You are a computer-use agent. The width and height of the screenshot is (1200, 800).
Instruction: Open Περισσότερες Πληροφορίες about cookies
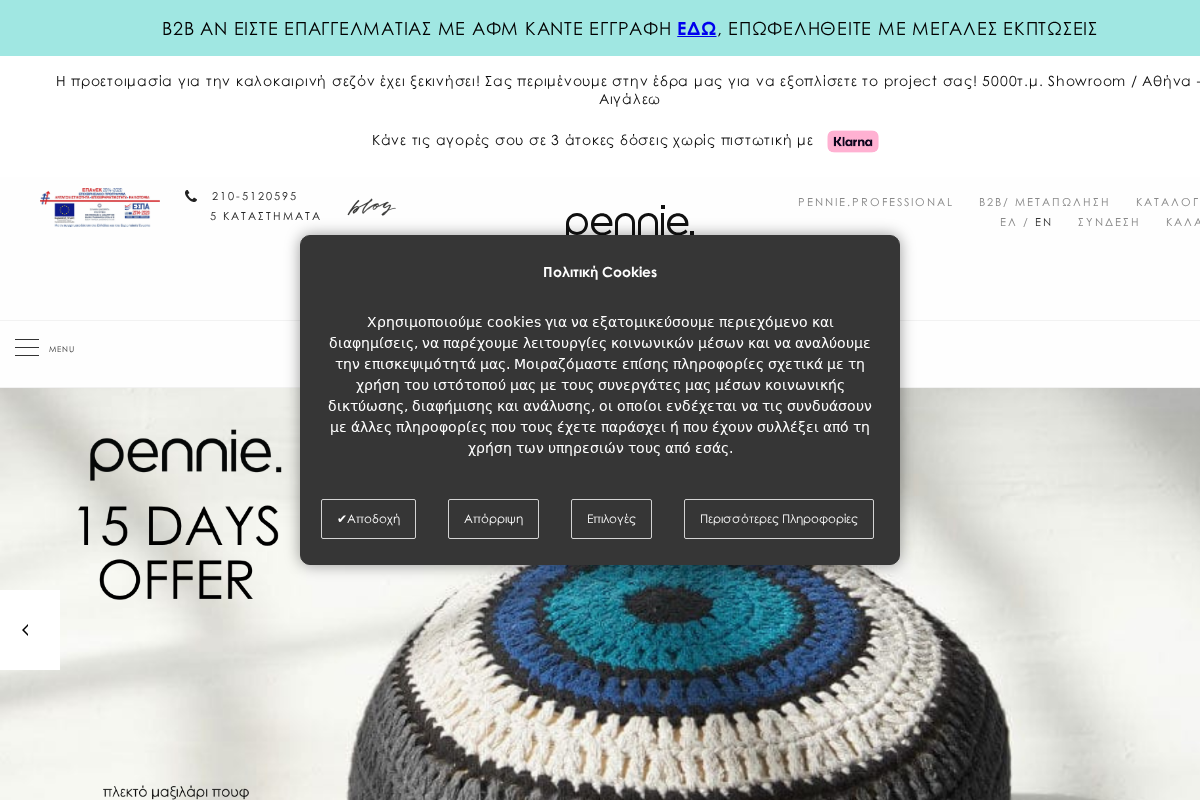779,519
